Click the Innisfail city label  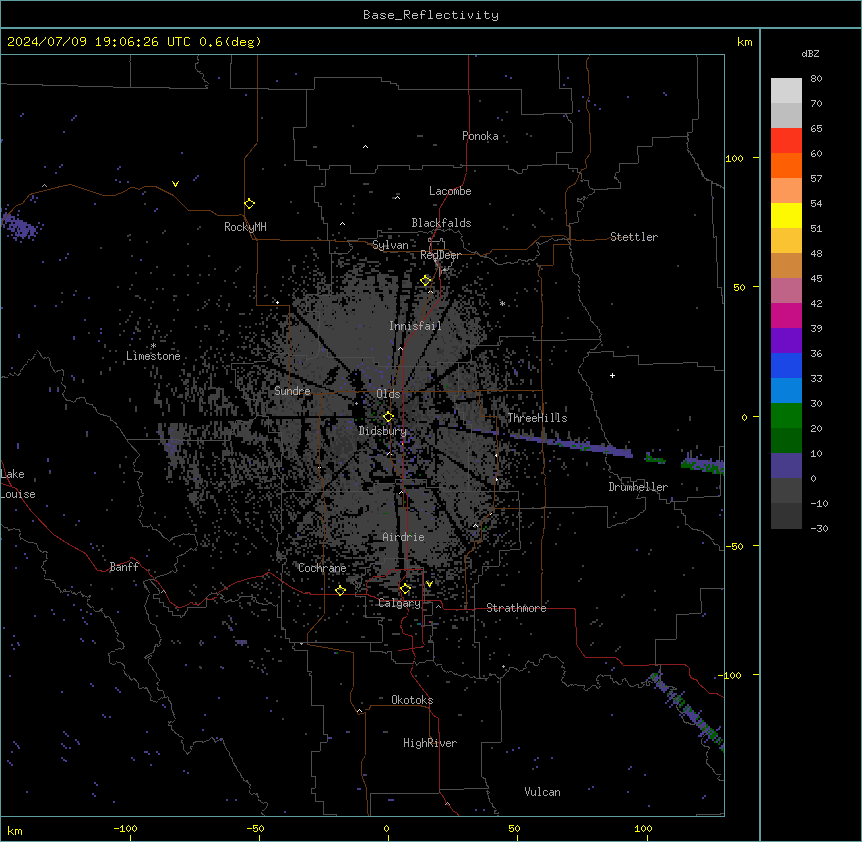click(415, 326)
